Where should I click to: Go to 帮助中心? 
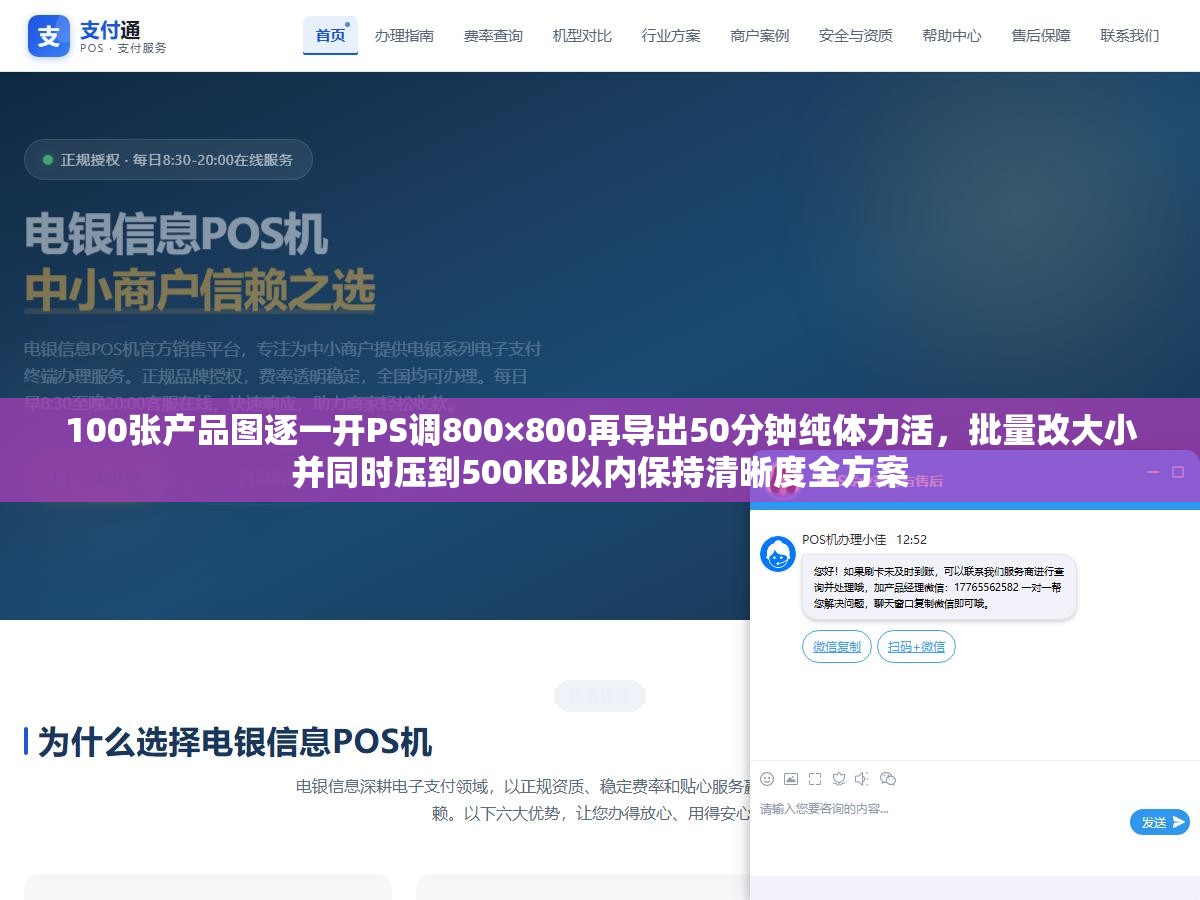coord(952,35)
